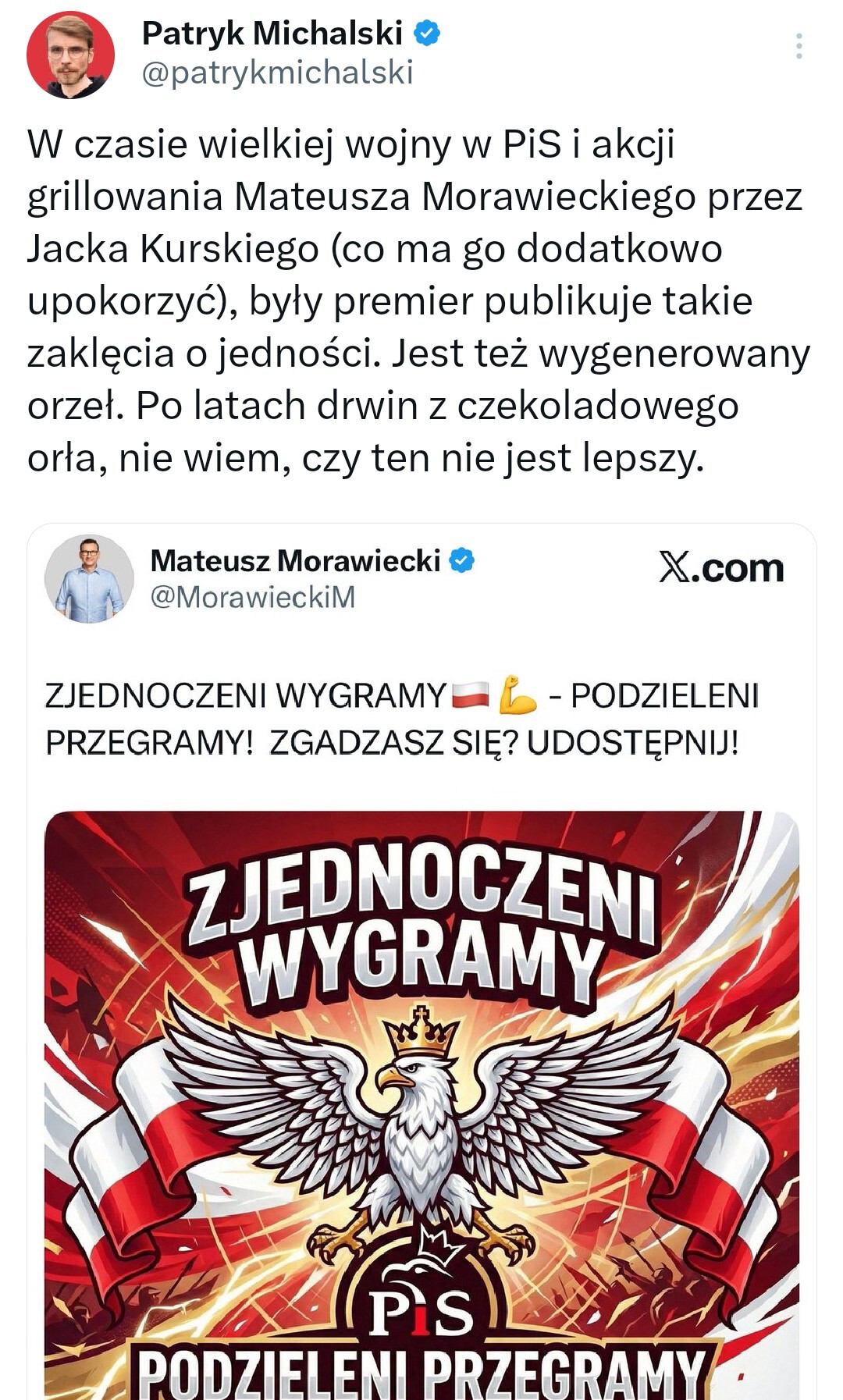Open the Zjednoczeni Wygramy eagle image
Viewport: 843px width, 1400px height.
click(x=421, y=1105)
